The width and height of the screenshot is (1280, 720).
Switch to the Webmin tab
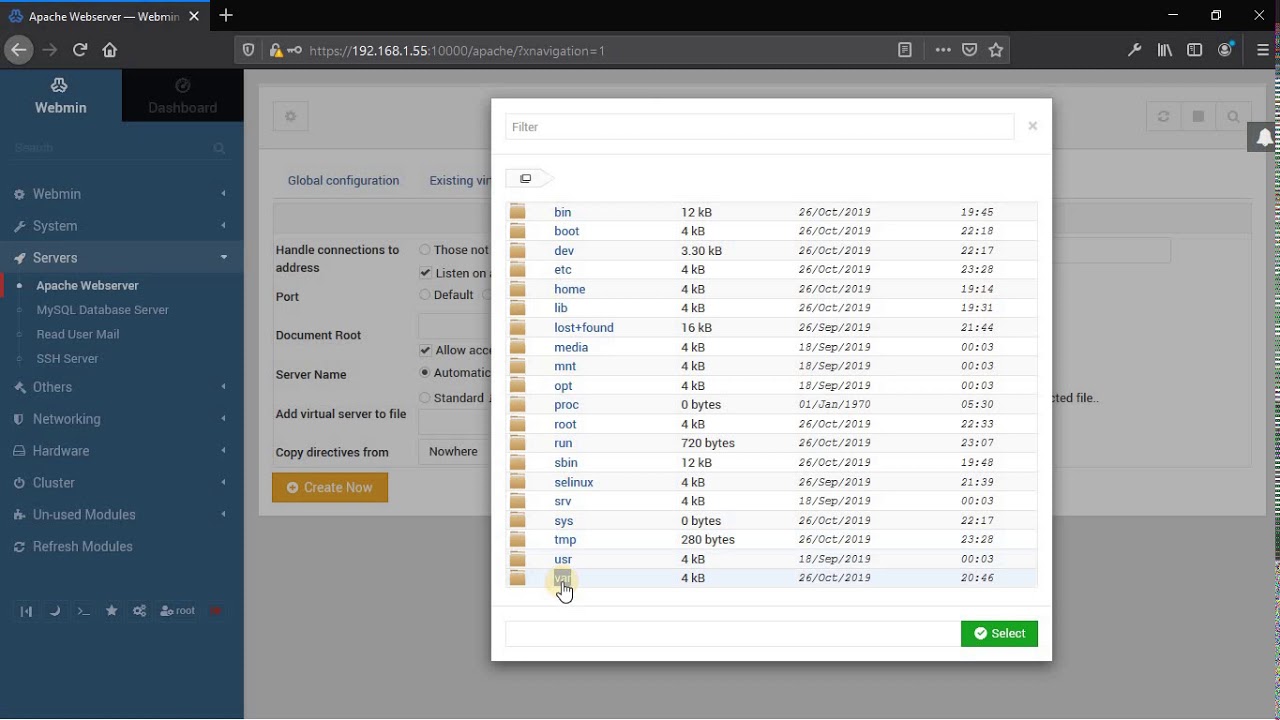click(x=60, y=96)
